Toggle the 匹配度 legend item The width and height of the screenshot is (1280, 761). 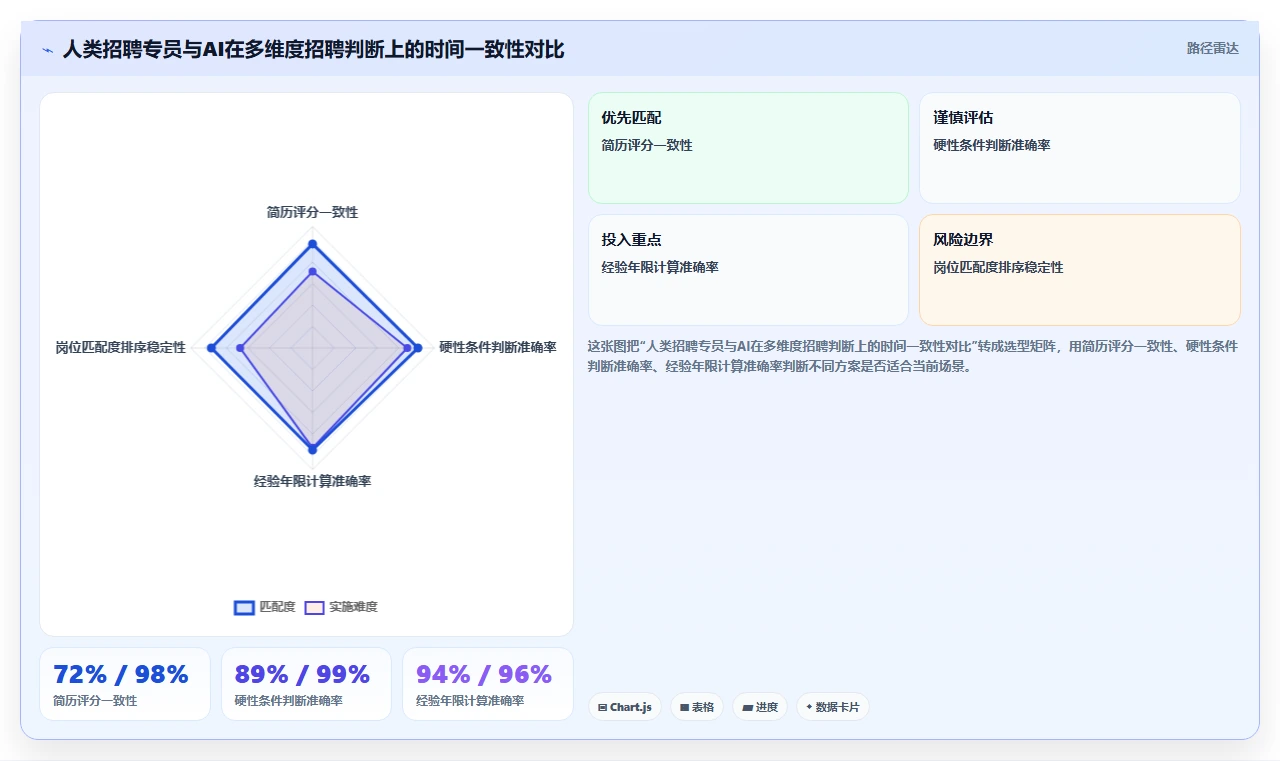265,607
